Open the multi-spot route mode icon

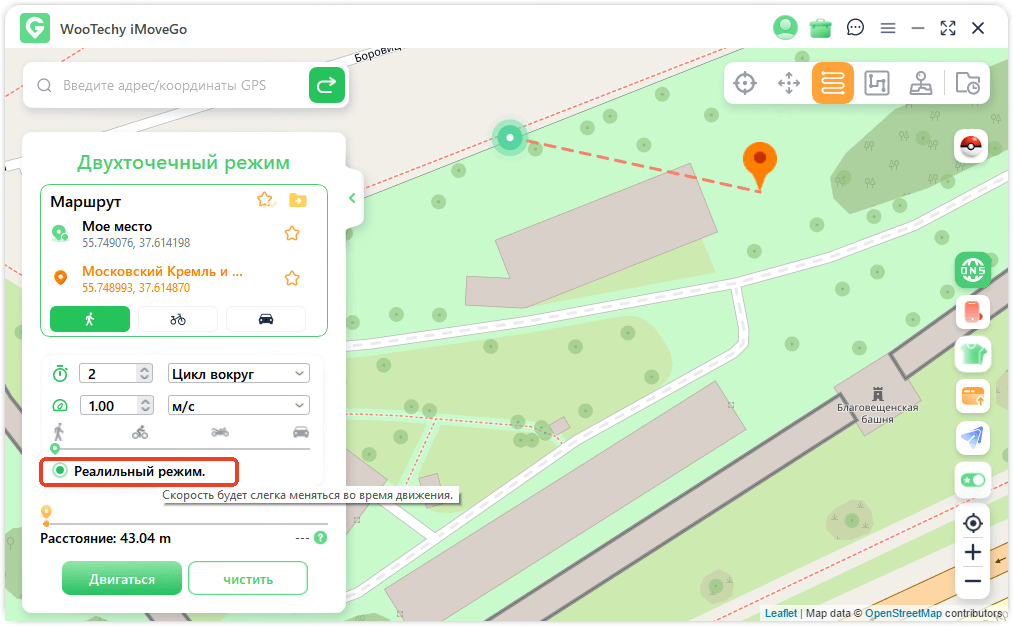877,84
